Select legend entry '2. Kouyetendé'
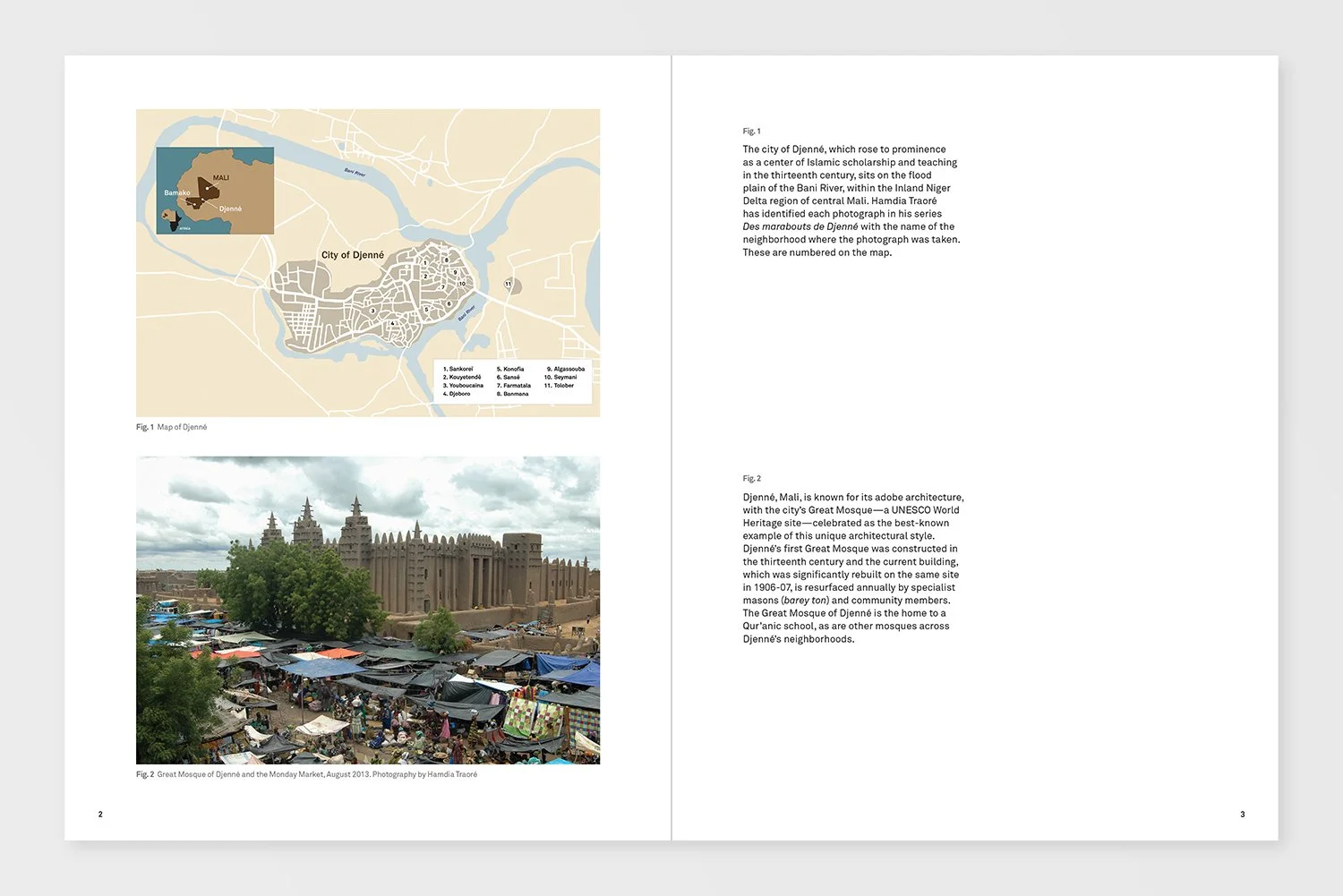This screenshot has height=896, width=1343. (x=462, y=377)
